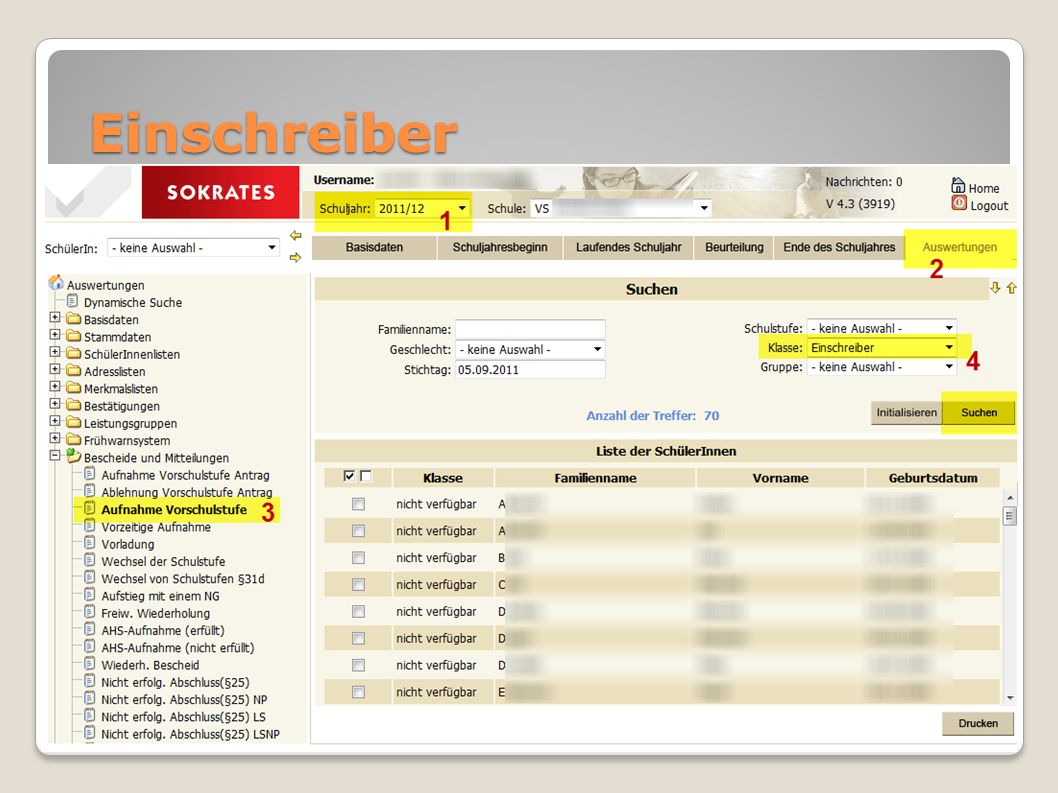Viewport: 1058px width, 793px height.
Task: Click the Home icon
Action: click(958, 185)
